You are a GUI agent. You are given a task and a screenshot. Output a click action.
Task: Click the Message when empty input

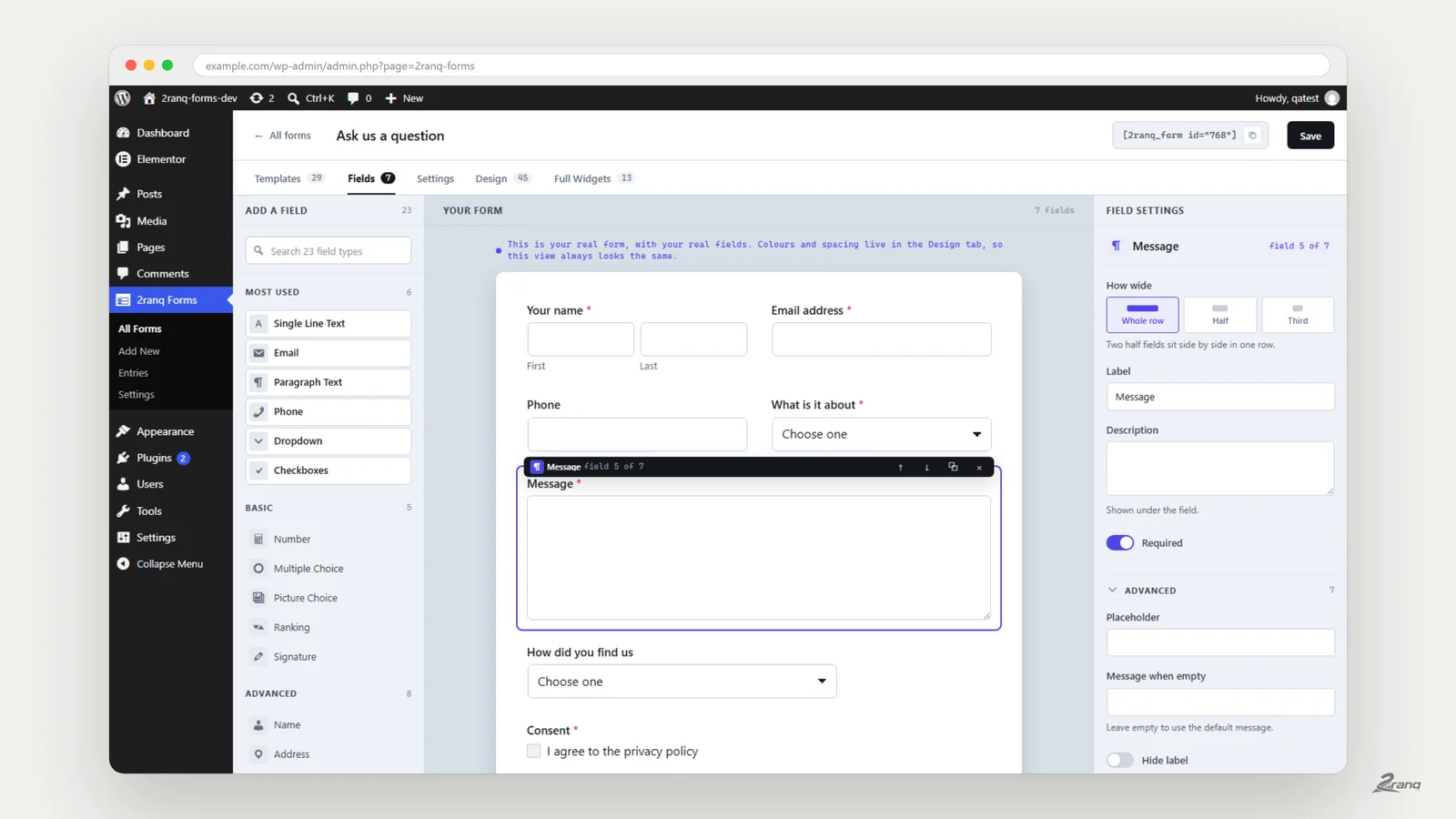coord(1220,702)
